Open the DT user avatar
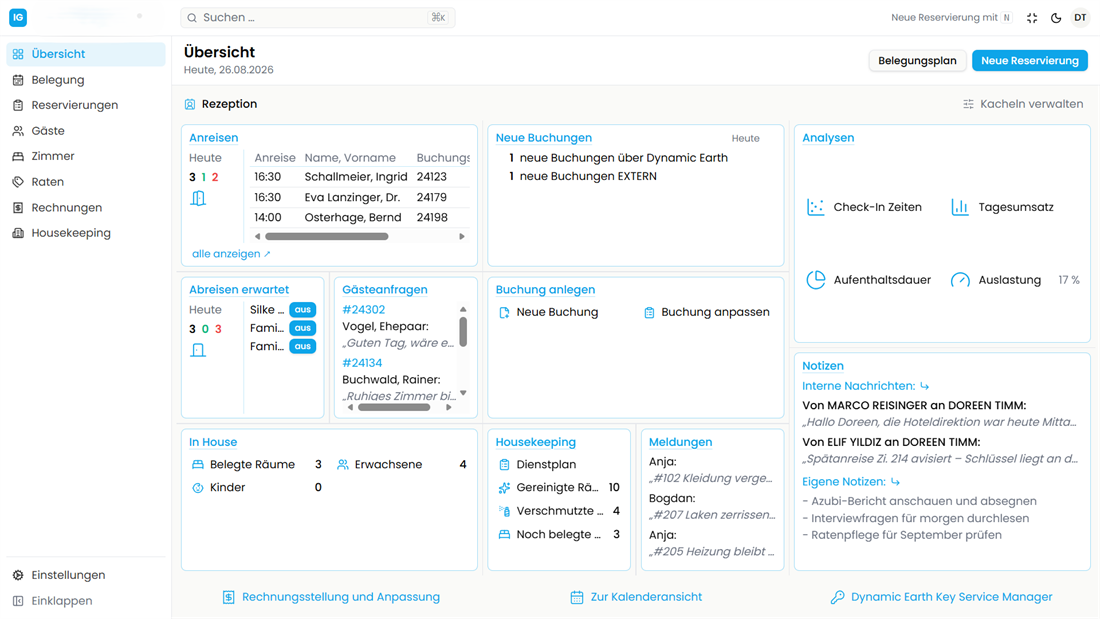This screenshot has height=619, width=1100. point(1080,18)
